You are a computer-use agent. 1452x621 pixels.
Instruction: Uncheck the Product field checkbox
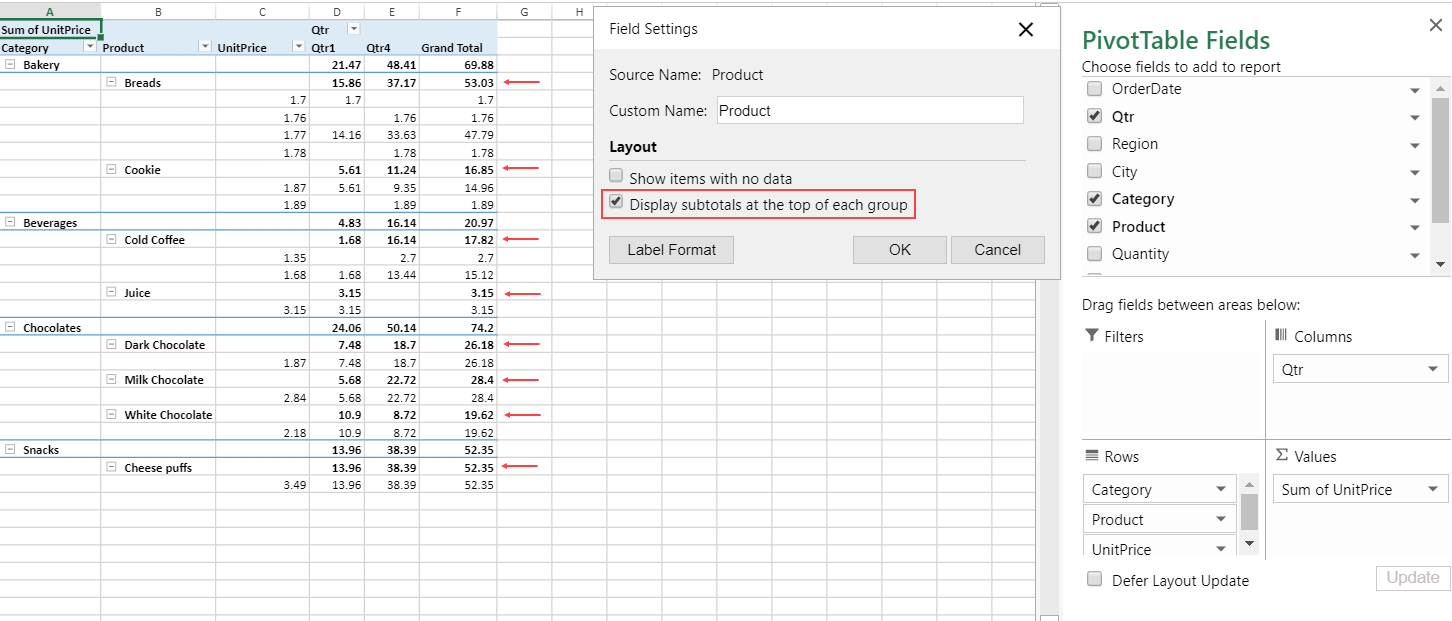pos(1095,226)
